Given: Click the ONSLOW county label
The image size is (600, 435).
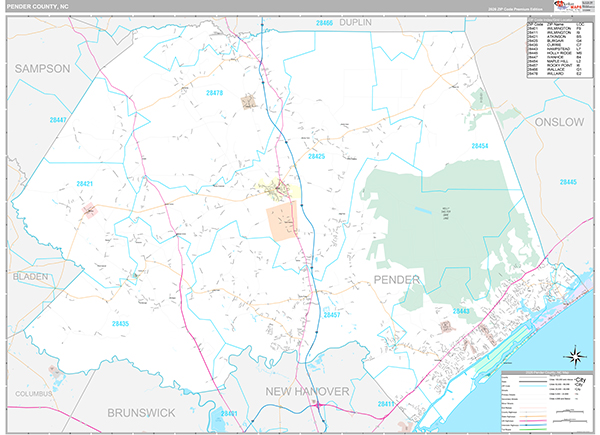Looking at the screenshot, I should tap(560, 121).
